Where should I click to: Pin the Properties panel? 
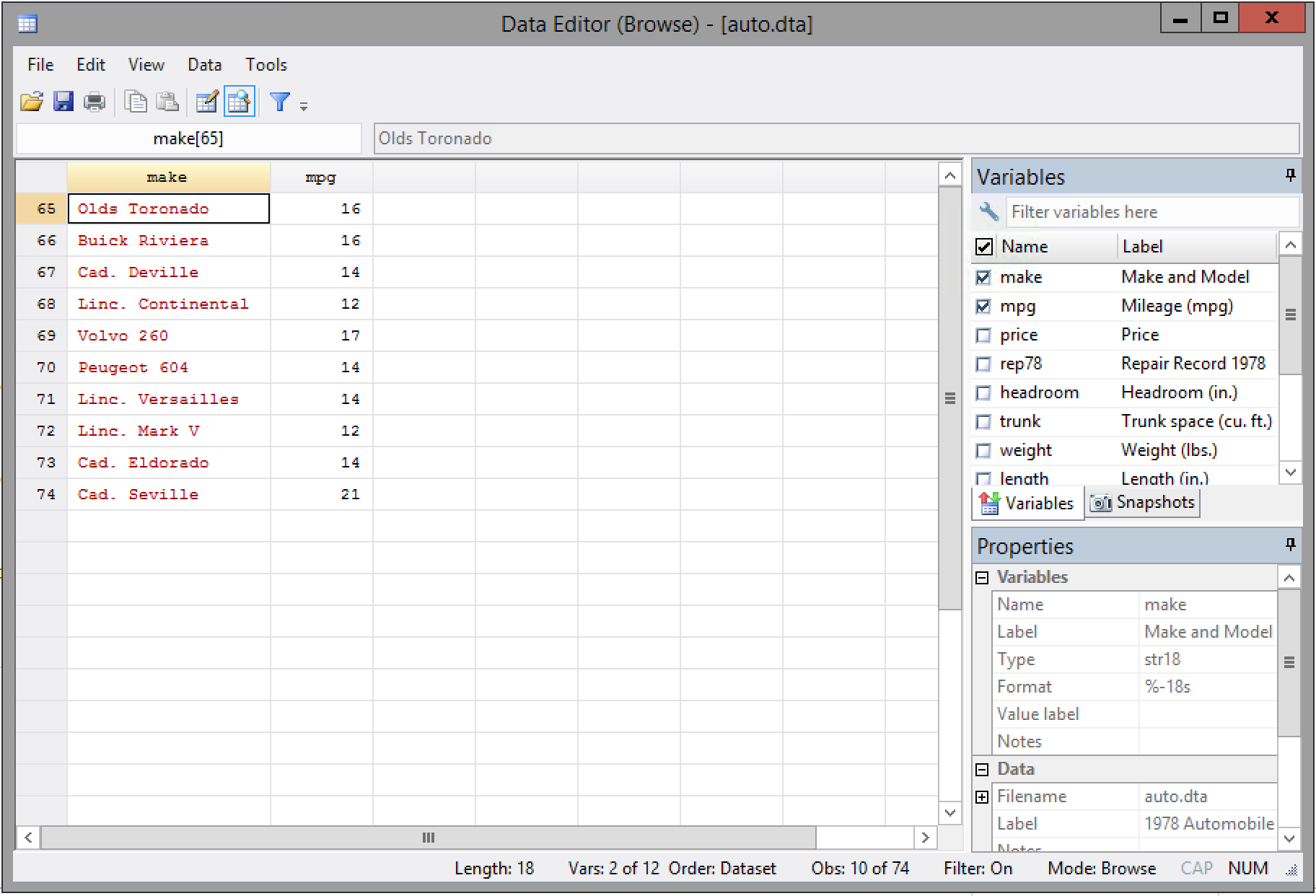coord(1290,545)
